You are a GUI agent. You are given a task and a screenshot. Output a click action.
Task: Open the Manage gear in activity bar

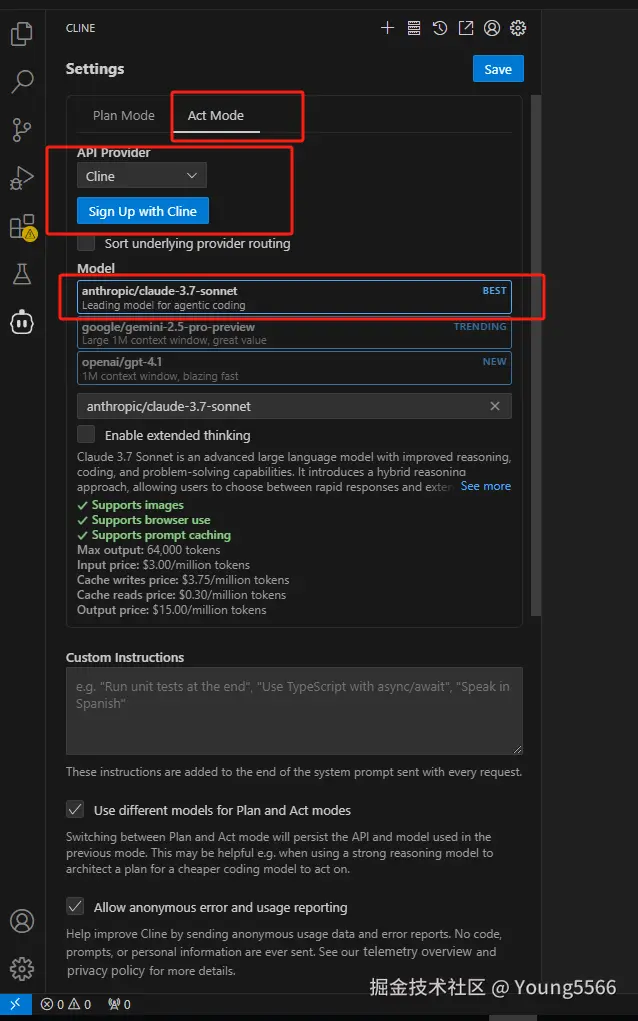[x=22, y=969]
